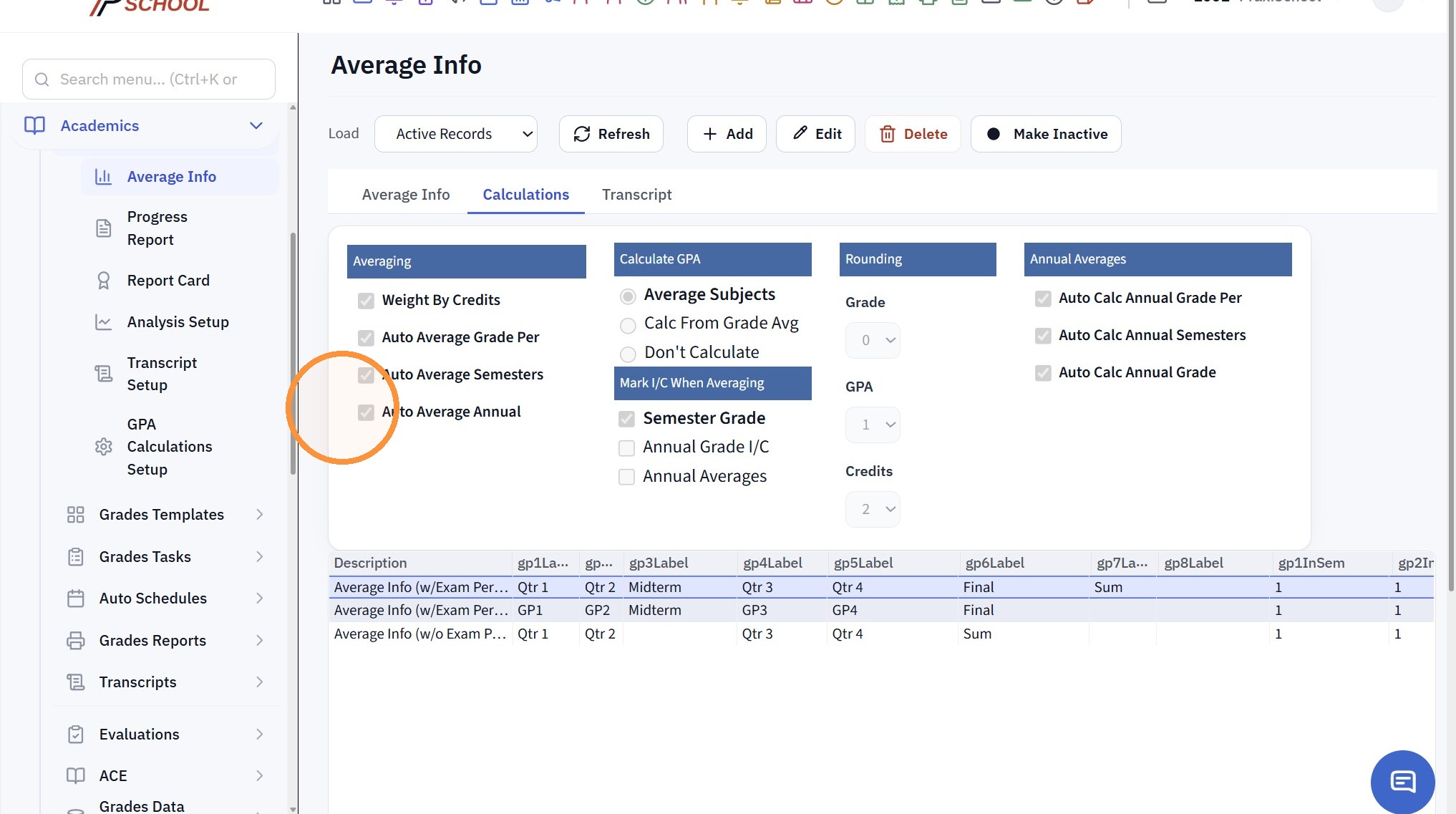Click the Progress Report document icon
1456x814 pixels.
coord(104,228)
